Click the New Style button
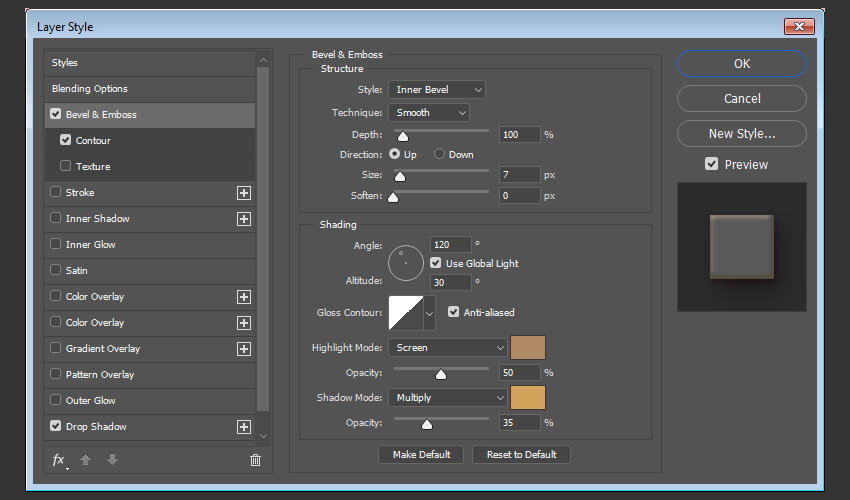850x500 pixels. 741,133
